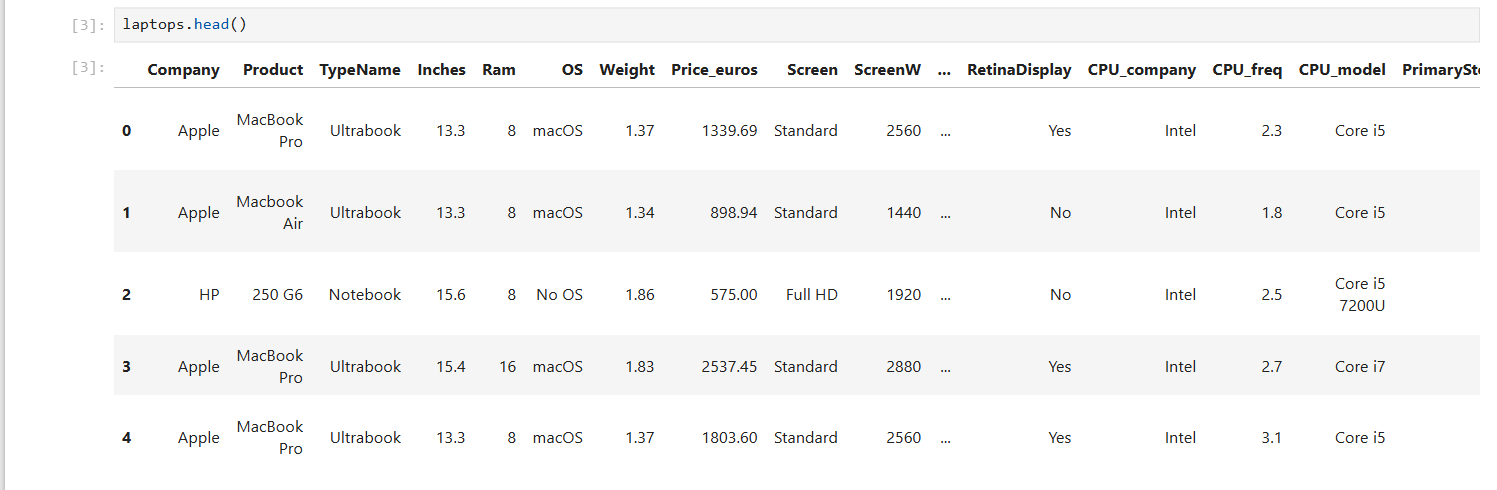Select the ScreenW value 2880
Screen dimensions: 1497x490
(903, 367)
